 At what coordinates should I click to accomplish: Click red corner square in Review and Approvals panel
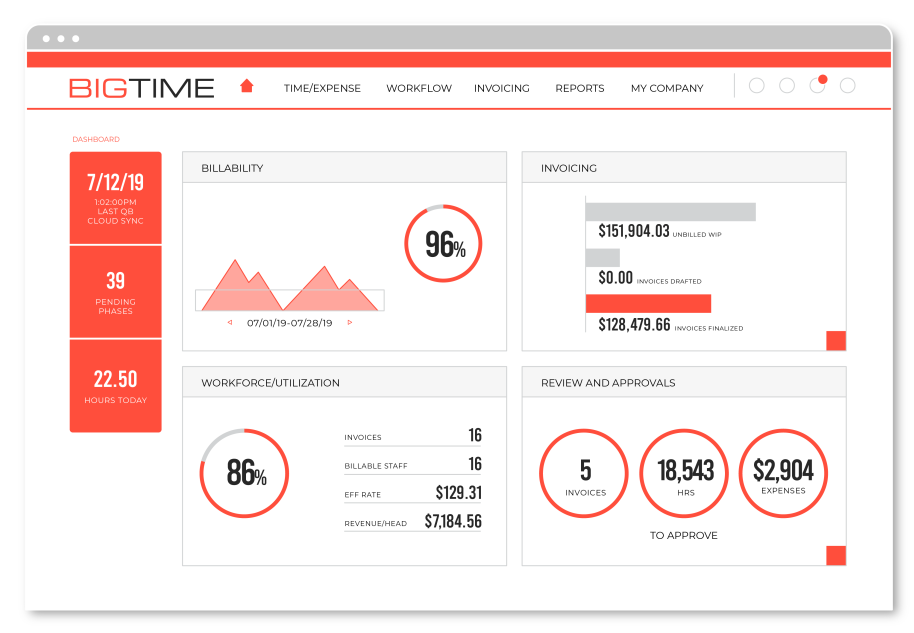[836, 555]
